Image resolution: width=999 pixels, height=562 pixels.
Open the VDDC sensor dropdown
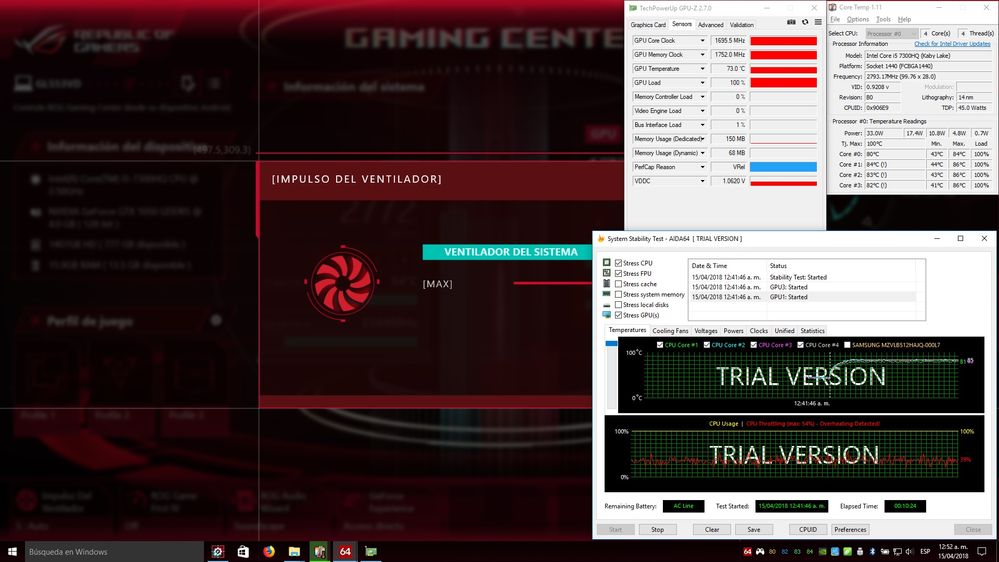[703, 181]
